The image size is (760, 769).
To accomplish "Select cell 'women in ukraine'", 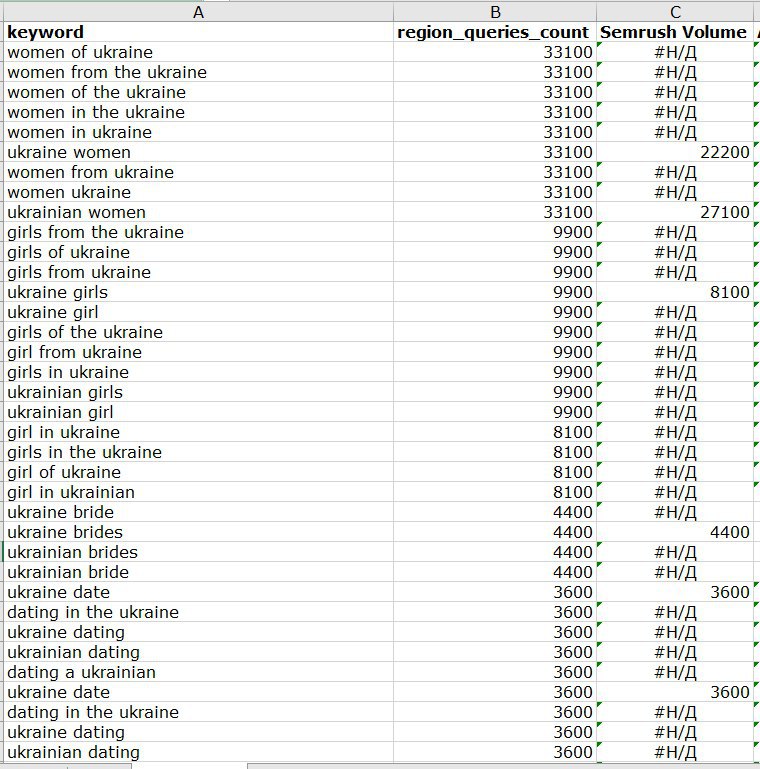I will (x=198, y=132).
